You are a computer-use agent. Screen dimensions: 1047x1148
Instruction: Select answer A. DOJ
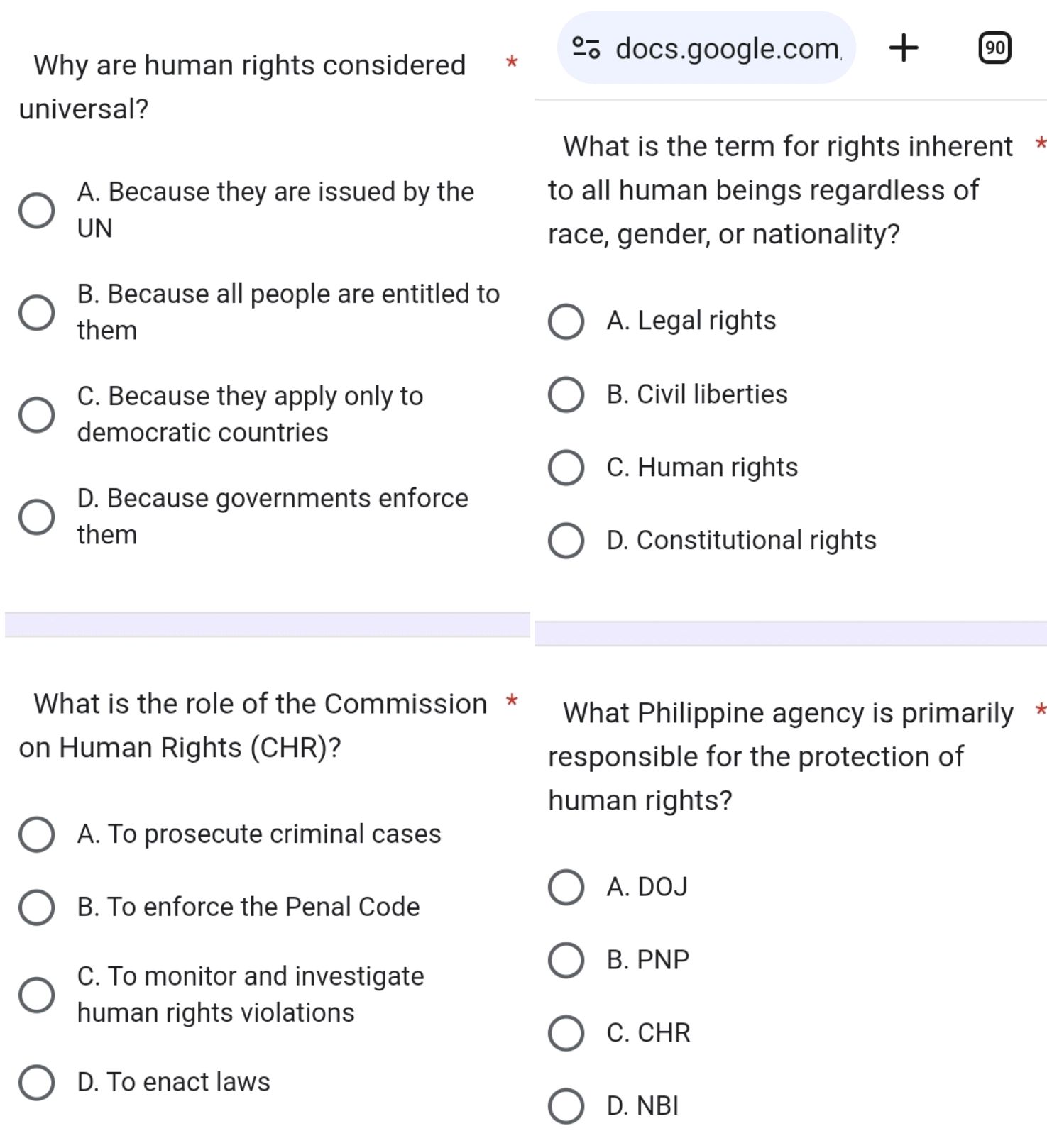[x=566, y=888]
